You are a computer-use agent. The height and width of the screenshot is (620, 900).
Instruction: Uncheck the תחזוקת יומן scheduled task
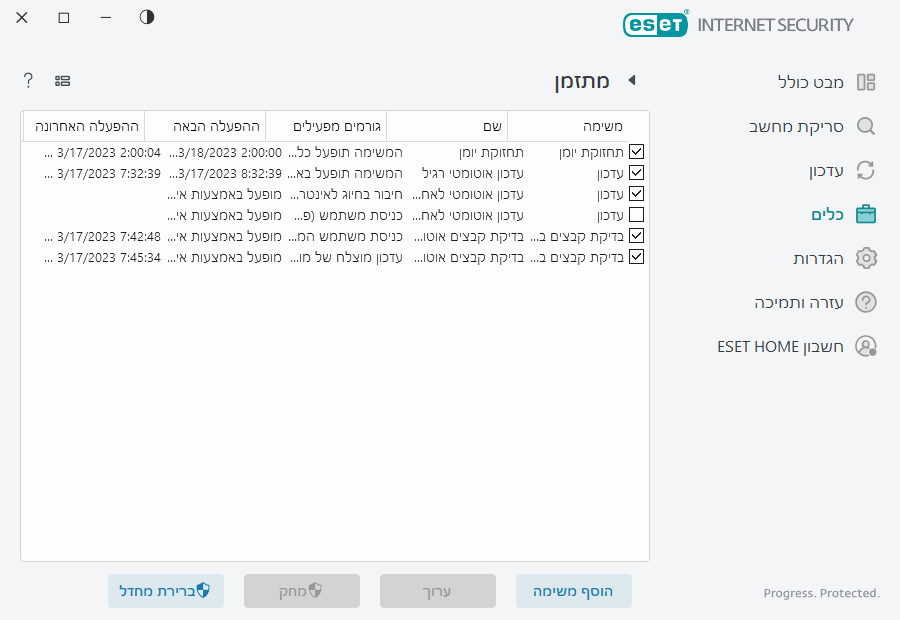(637, 151)
